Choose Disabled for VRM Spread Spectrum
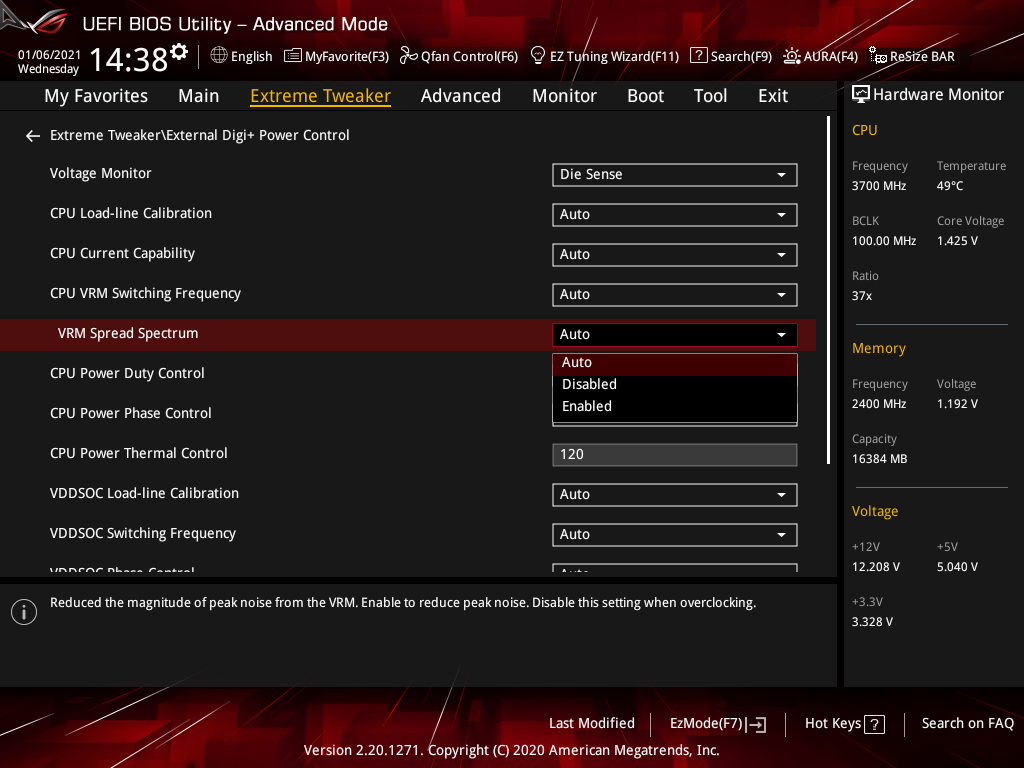This screenshot has height=768, width=1024. 675,385
